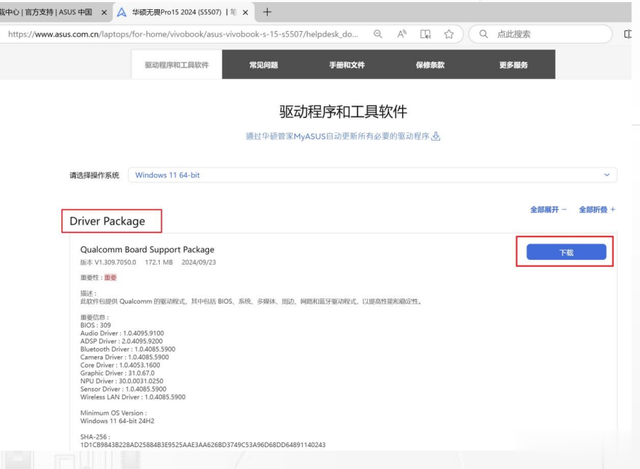Open immersive reader icon in address bar
This screenshot has width=640, height=469.
click(425, 34)
